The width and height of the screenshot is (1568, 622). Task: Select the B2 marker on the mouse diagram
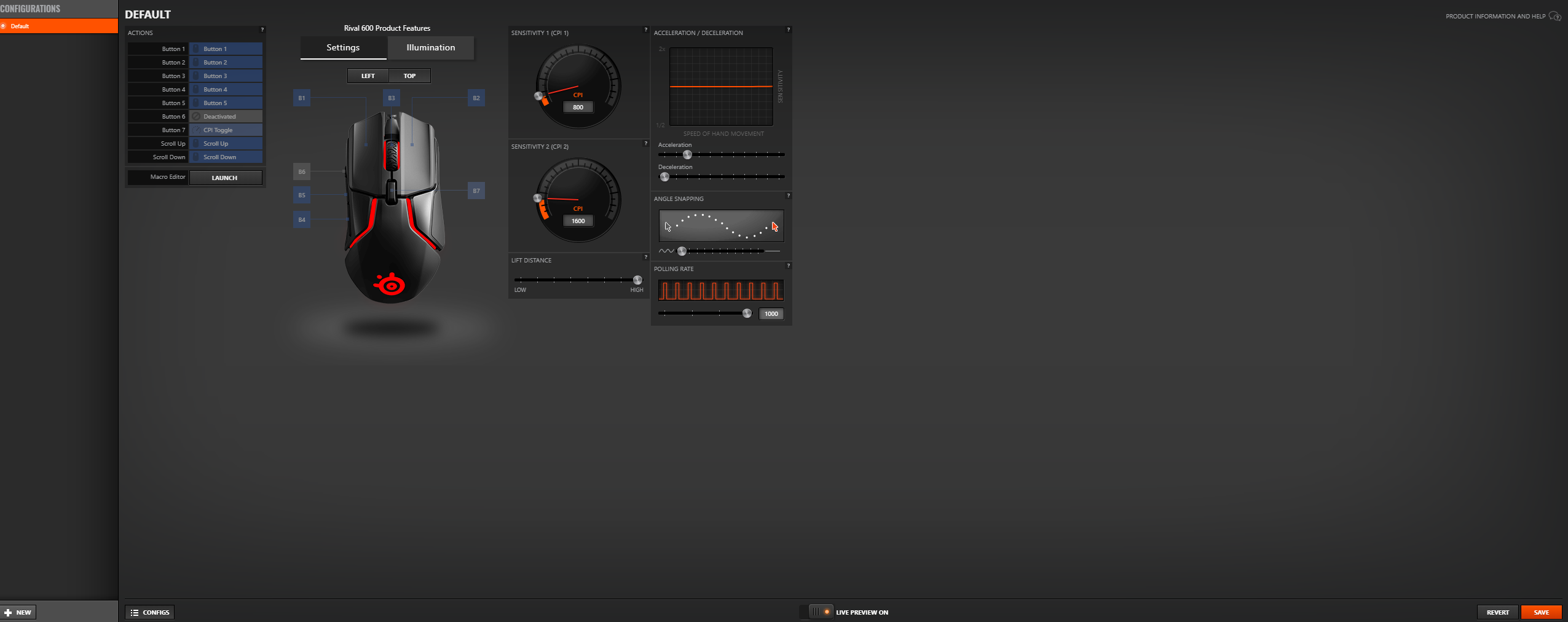coord(476,98)
